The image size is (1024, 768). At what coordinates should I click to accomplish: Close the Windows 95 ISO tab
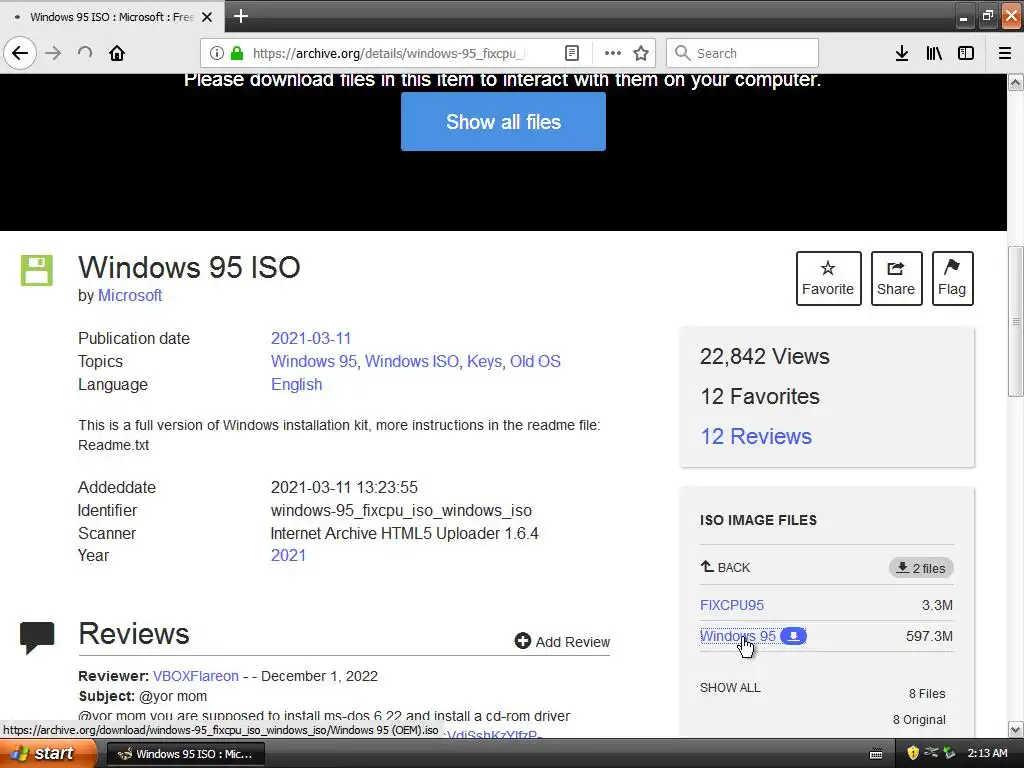(207, 17)
